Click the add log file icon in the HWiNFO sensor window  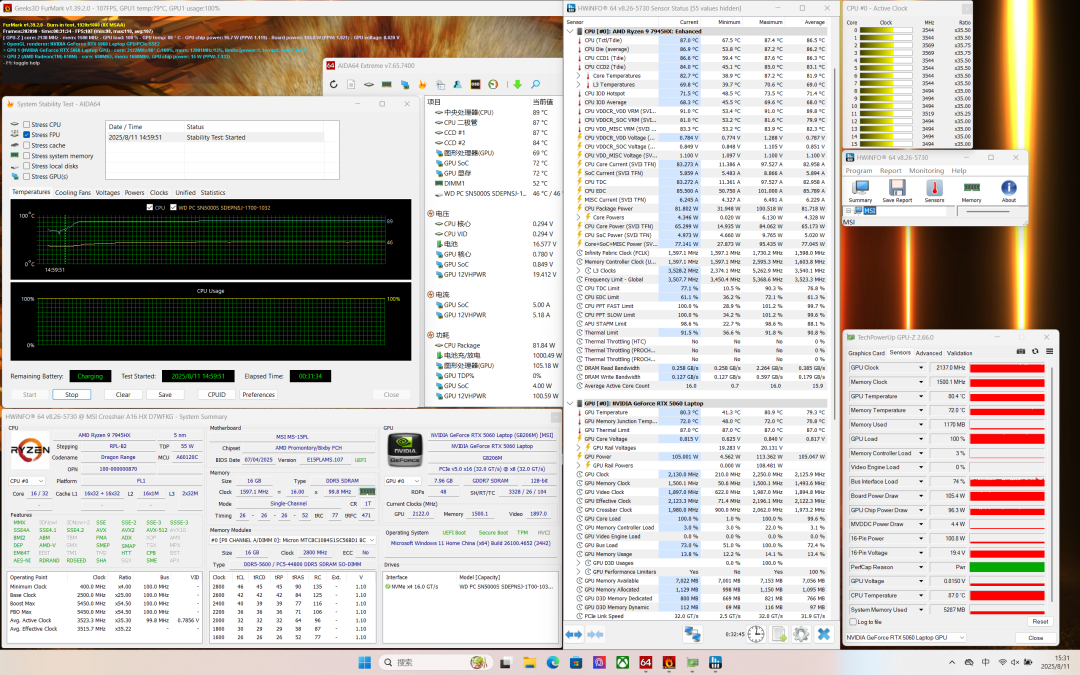pos(779,634)
